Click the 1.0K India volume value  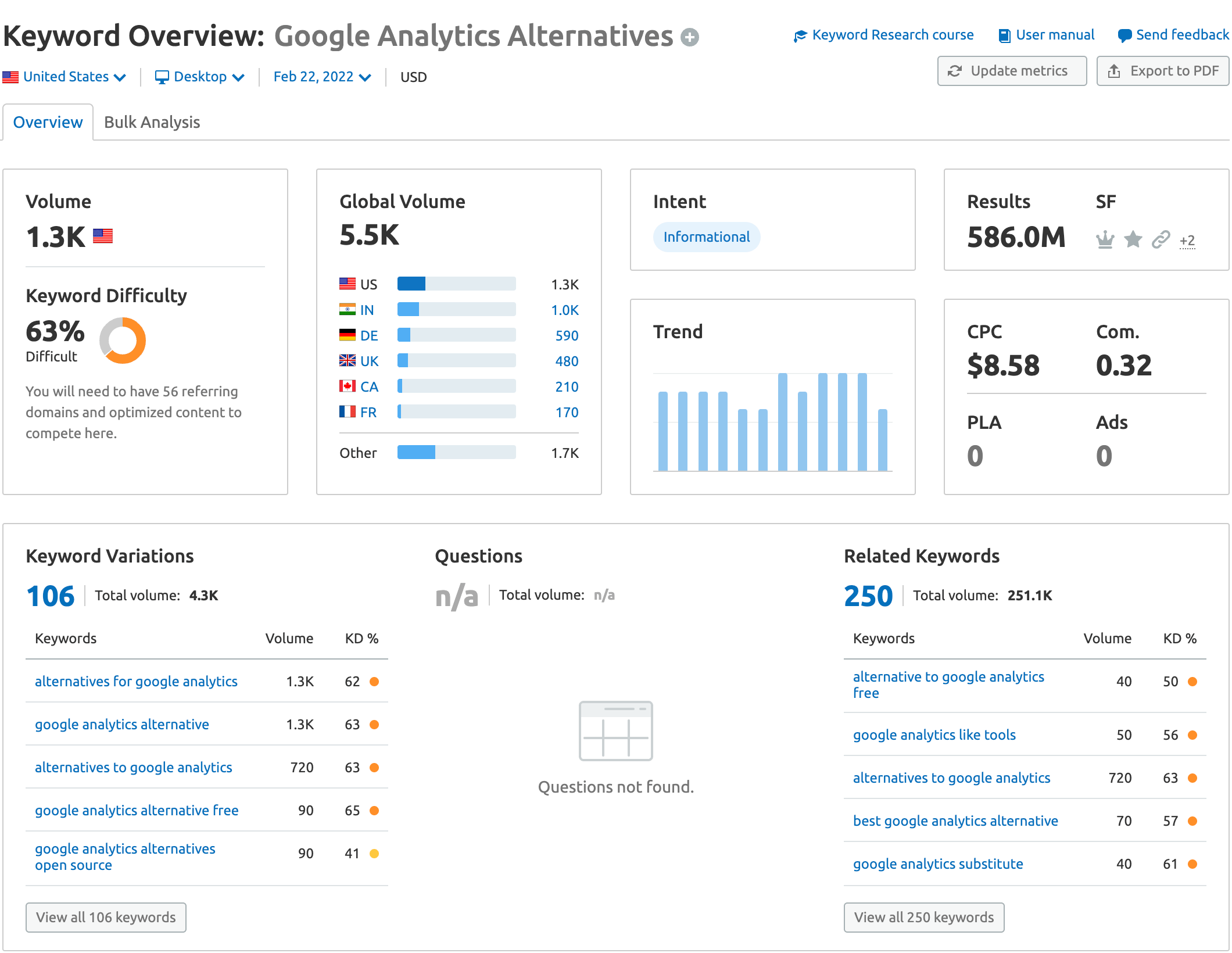565,310
